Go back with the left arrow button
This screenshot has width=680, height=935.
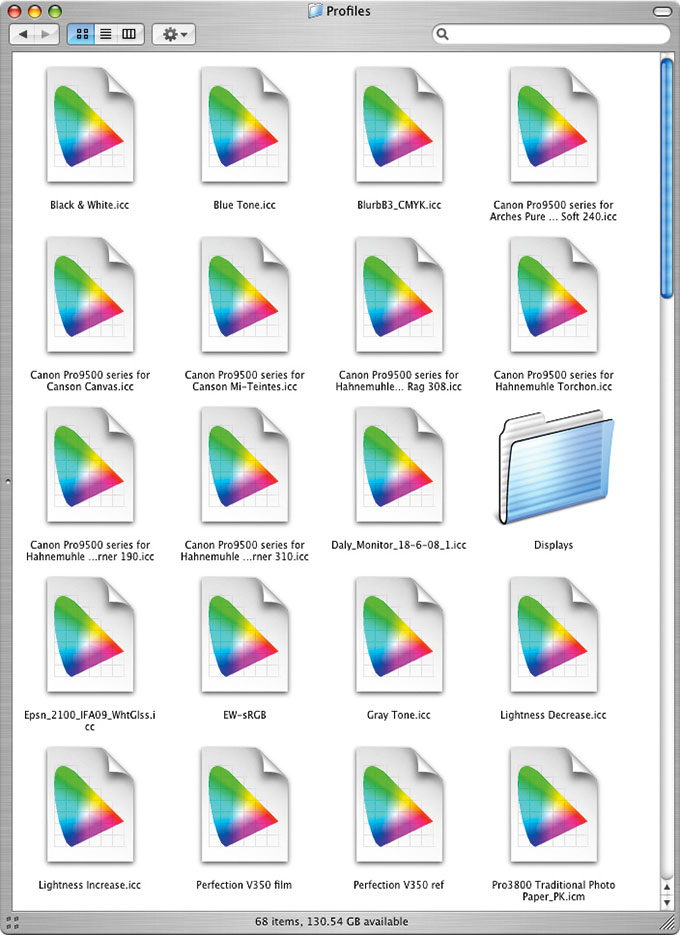pyautogui.click(x=22, y=34)
